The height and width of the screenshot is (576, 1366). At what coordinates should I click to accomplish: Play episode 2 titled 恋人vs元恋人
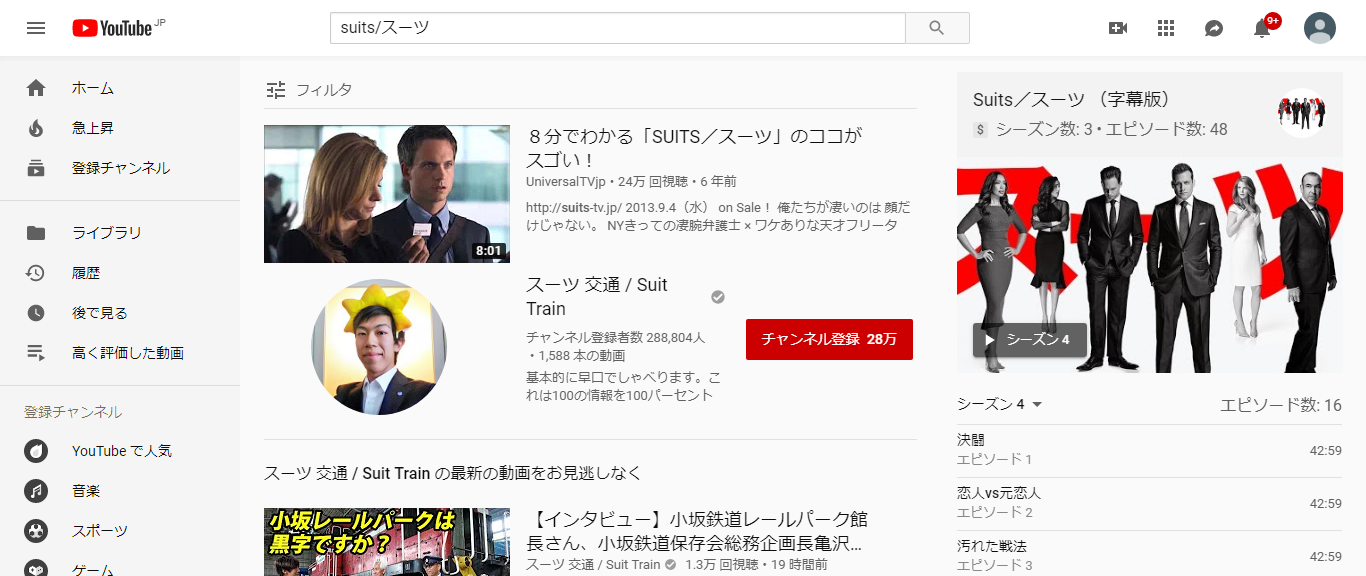1150,503
